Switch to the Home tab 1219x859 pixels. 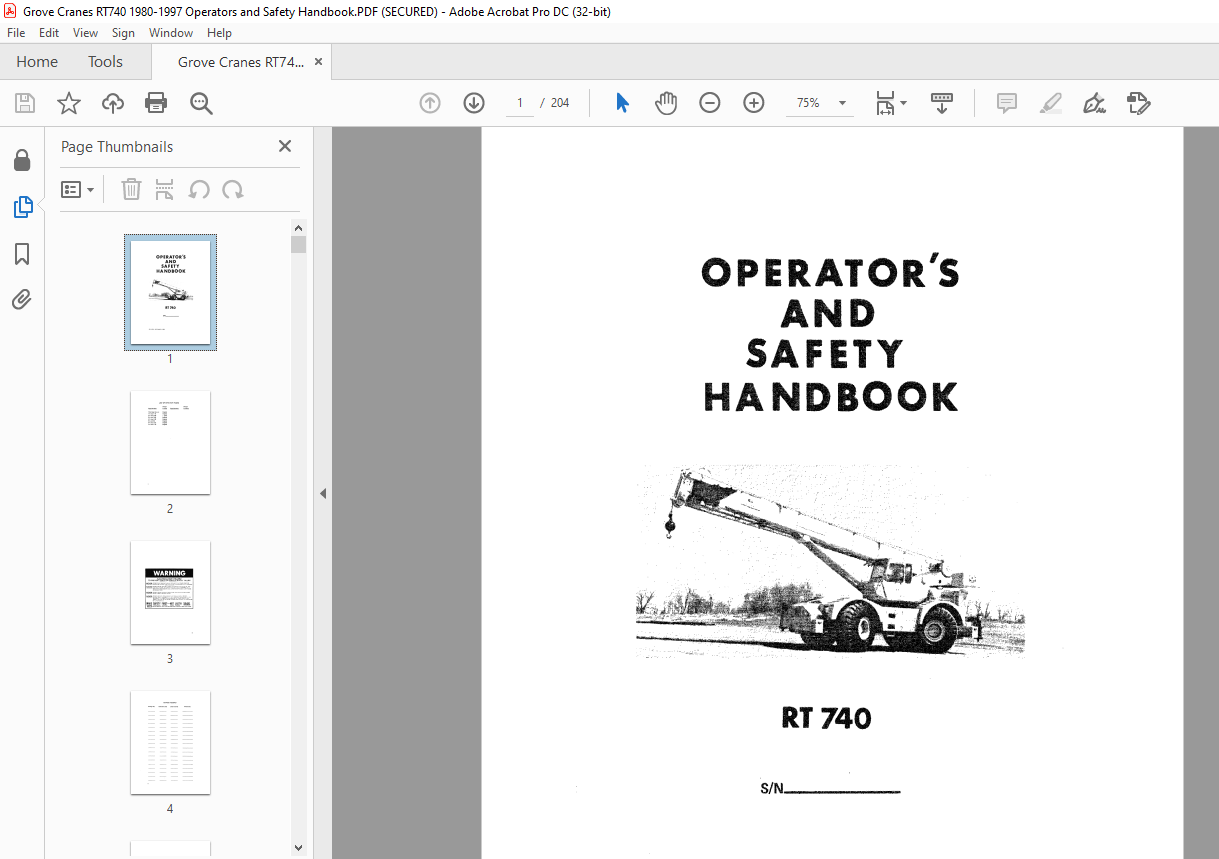[37, 62]
